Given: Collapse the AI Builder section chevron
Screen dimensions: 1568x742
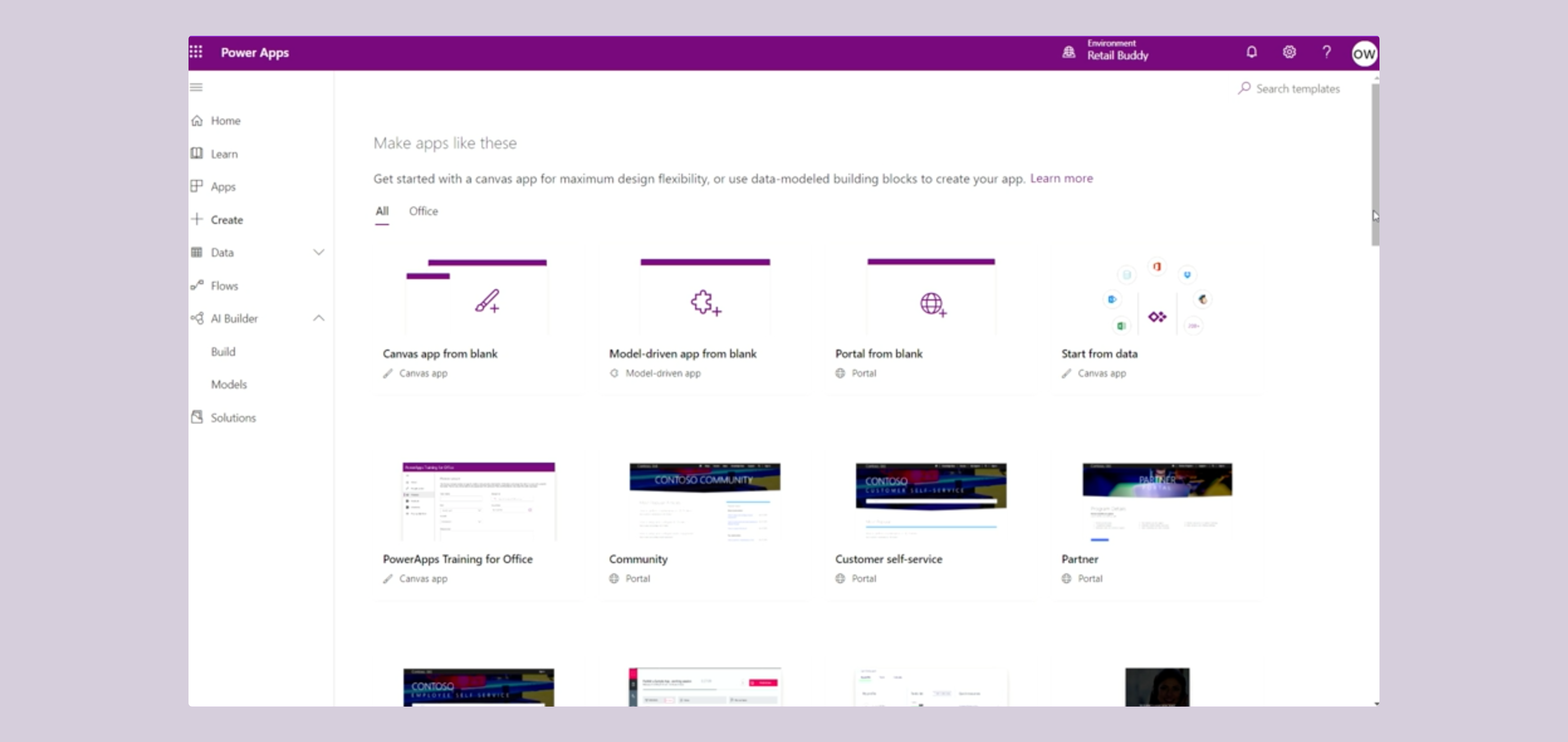Looking at the screenshot, I should click(318, 318).
